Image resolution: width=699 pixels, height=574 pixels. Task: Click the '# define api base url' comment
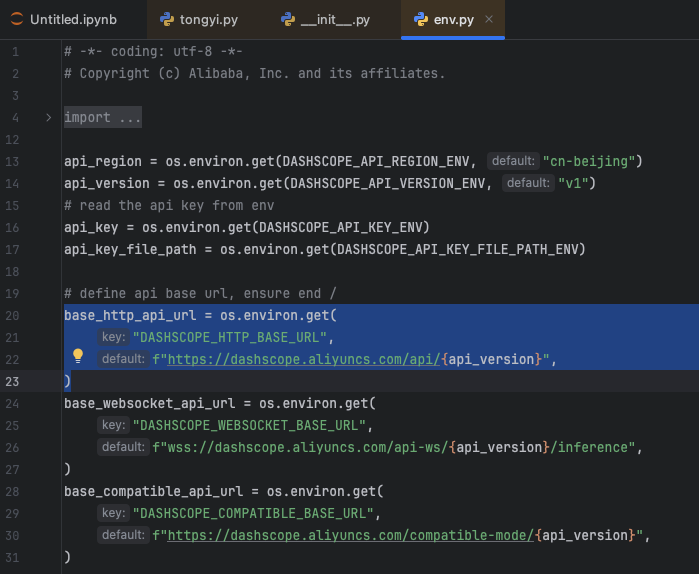click(x=200, y=293)
